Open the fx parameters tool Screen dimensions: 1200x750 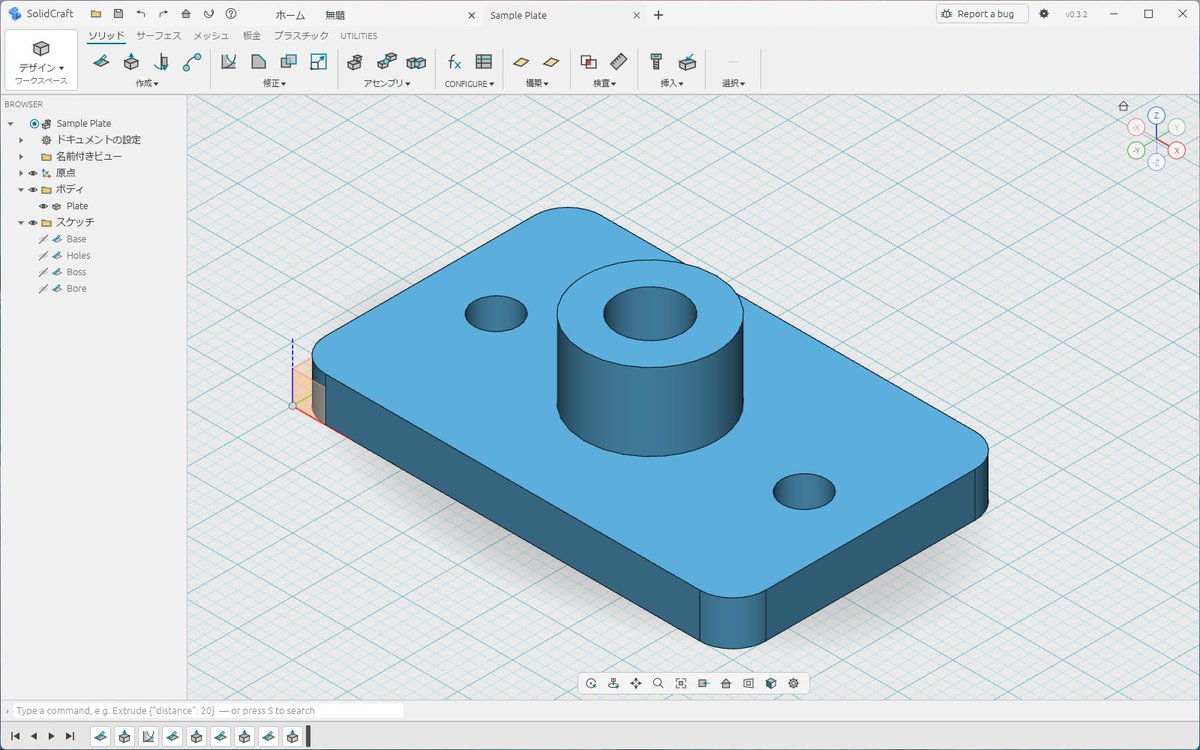pos(454,62)
